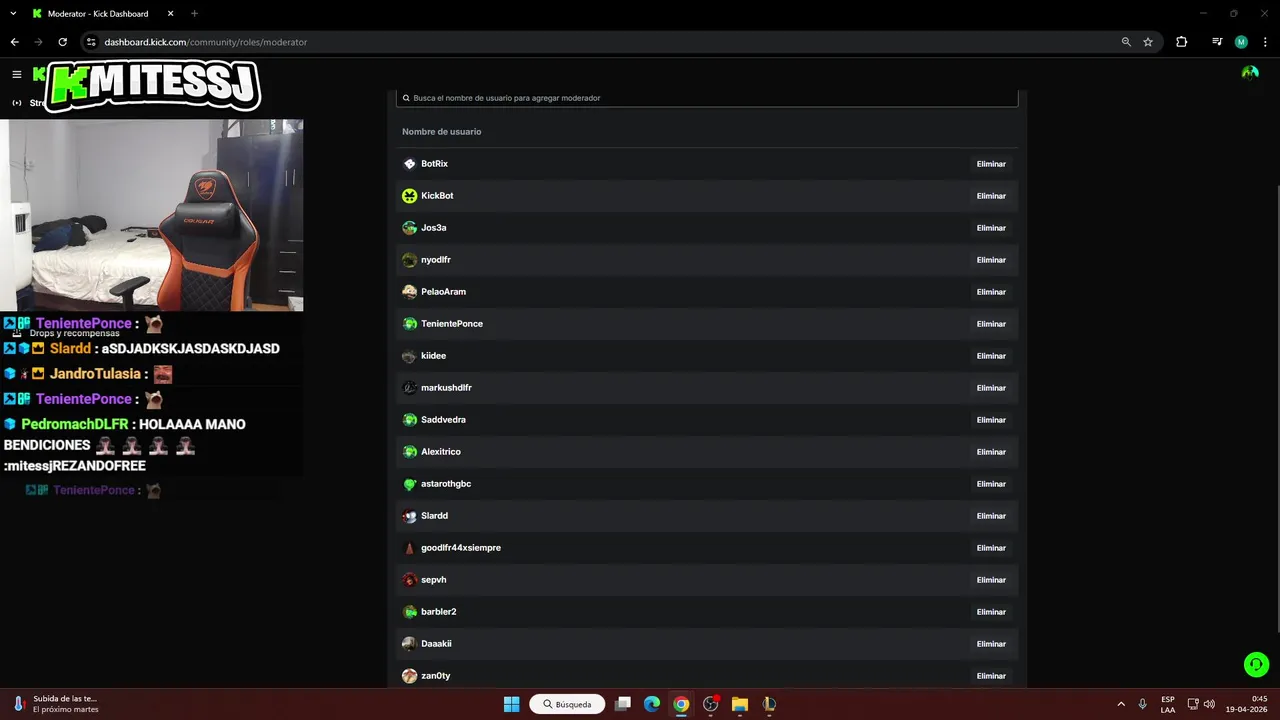
Task: Remove KickBot with Eliminar button
Action: coord(991,196)
